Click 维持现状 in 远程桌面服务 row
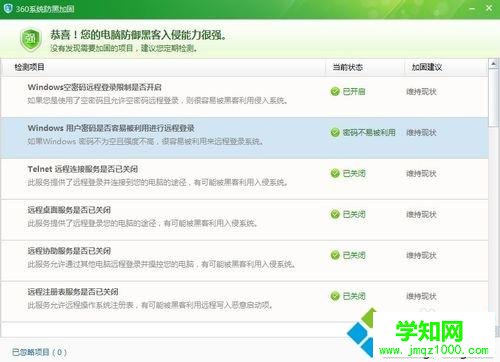The width and height of the screenshot is (500, 362). pos(421,215)
